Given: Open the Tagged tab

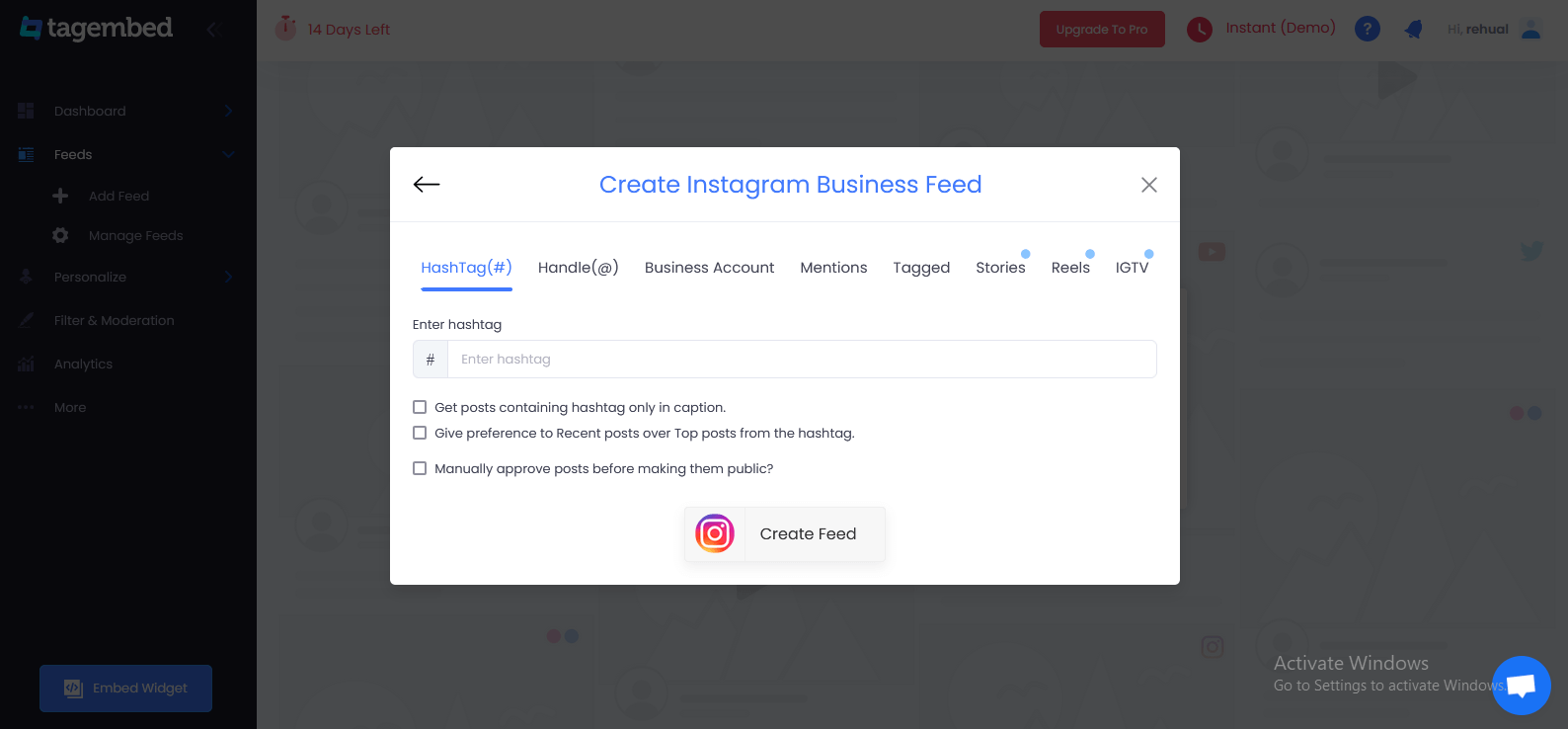Looking at the screenshot, I should tap(921, 268).
